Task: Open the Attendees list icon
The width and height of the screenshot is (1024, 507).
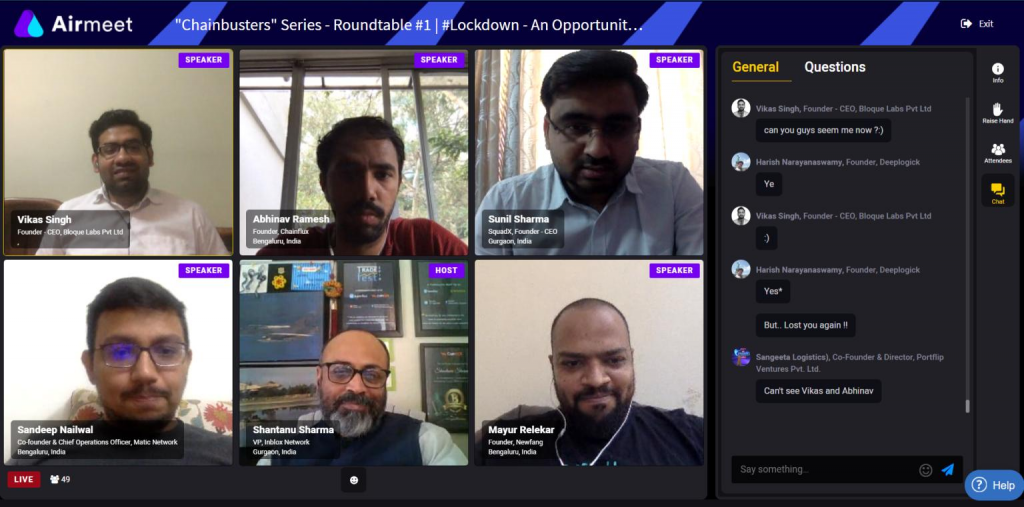Action: (x=997, y=153)
